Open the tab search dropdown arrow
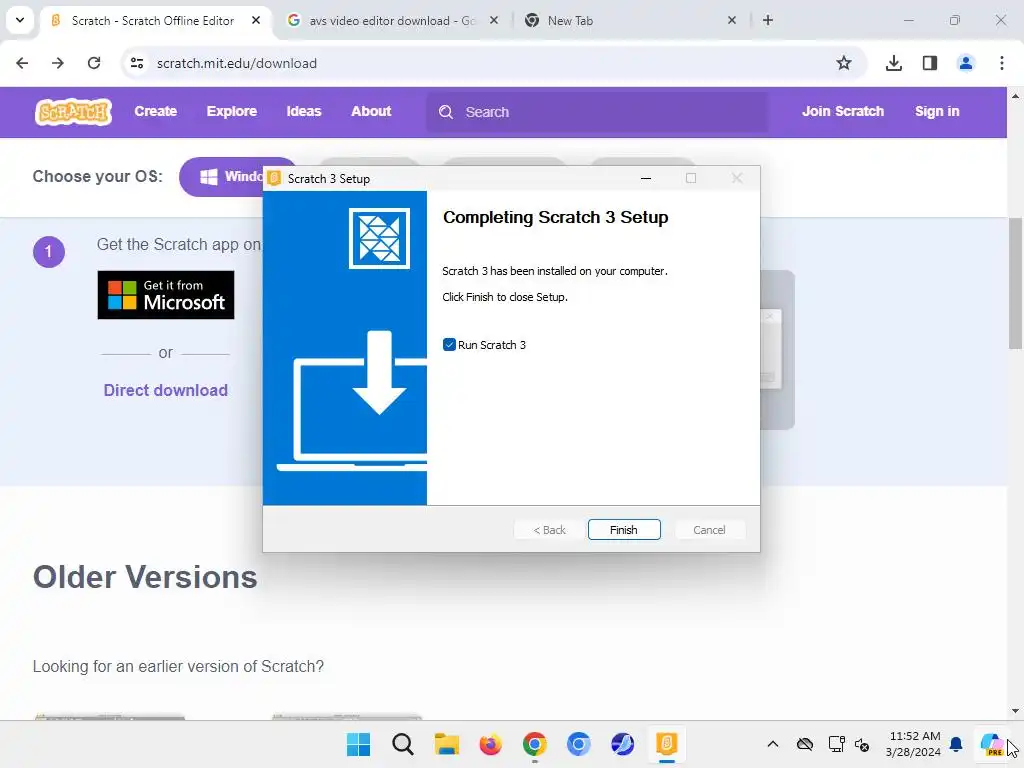The height and width of the screenshot is (768, 1024). click(x=20, y=20)
